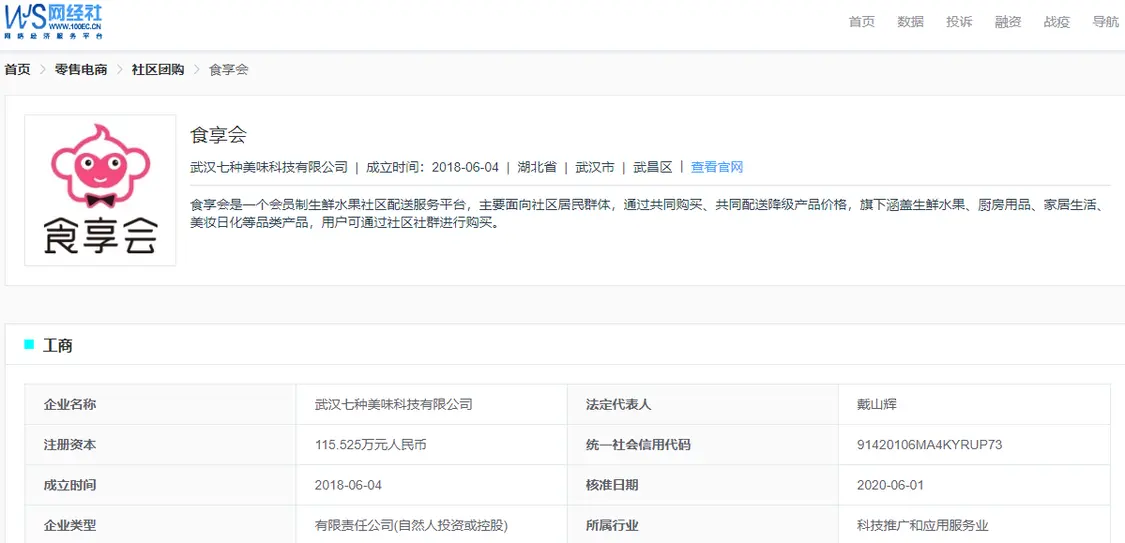Click the 核准日期 table label

612,485
